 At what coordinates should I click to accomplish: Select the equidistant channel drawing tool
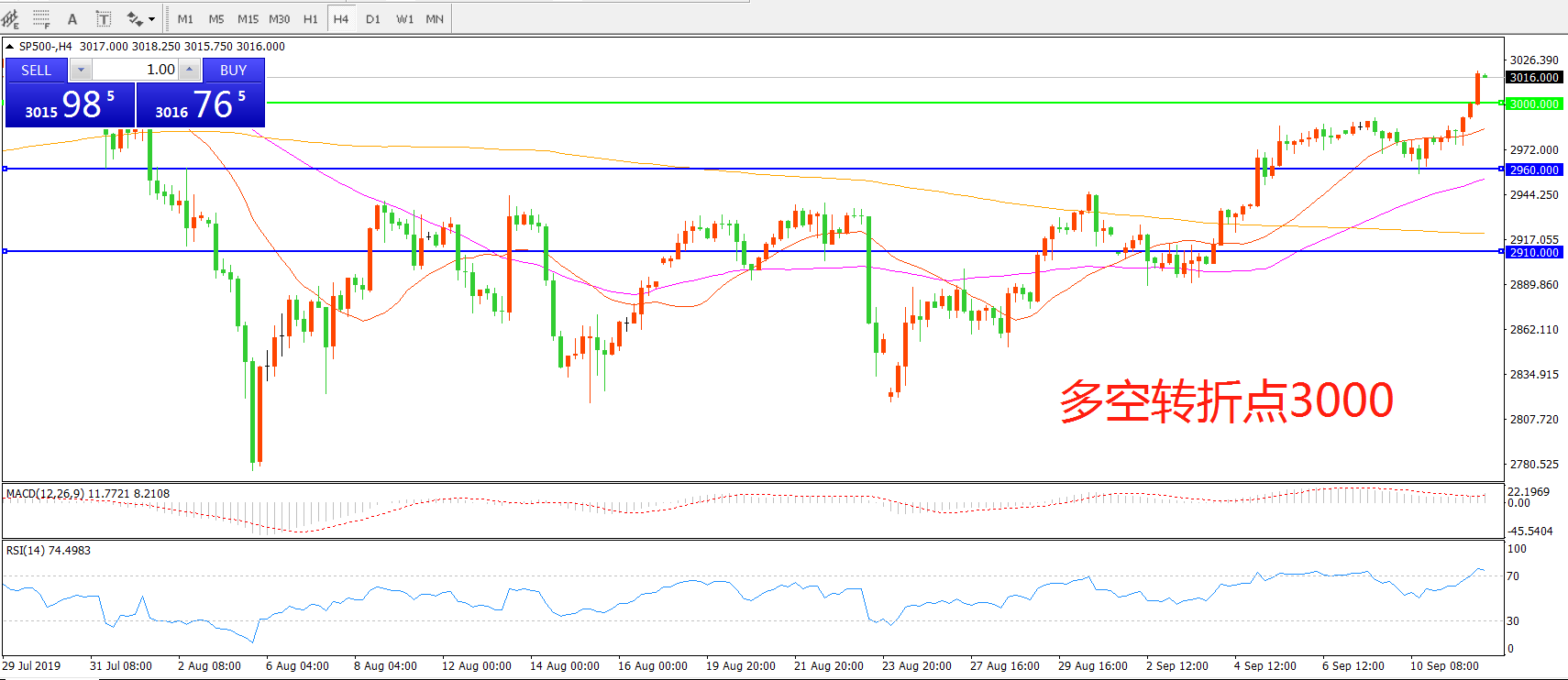click(x=11, y=18)
